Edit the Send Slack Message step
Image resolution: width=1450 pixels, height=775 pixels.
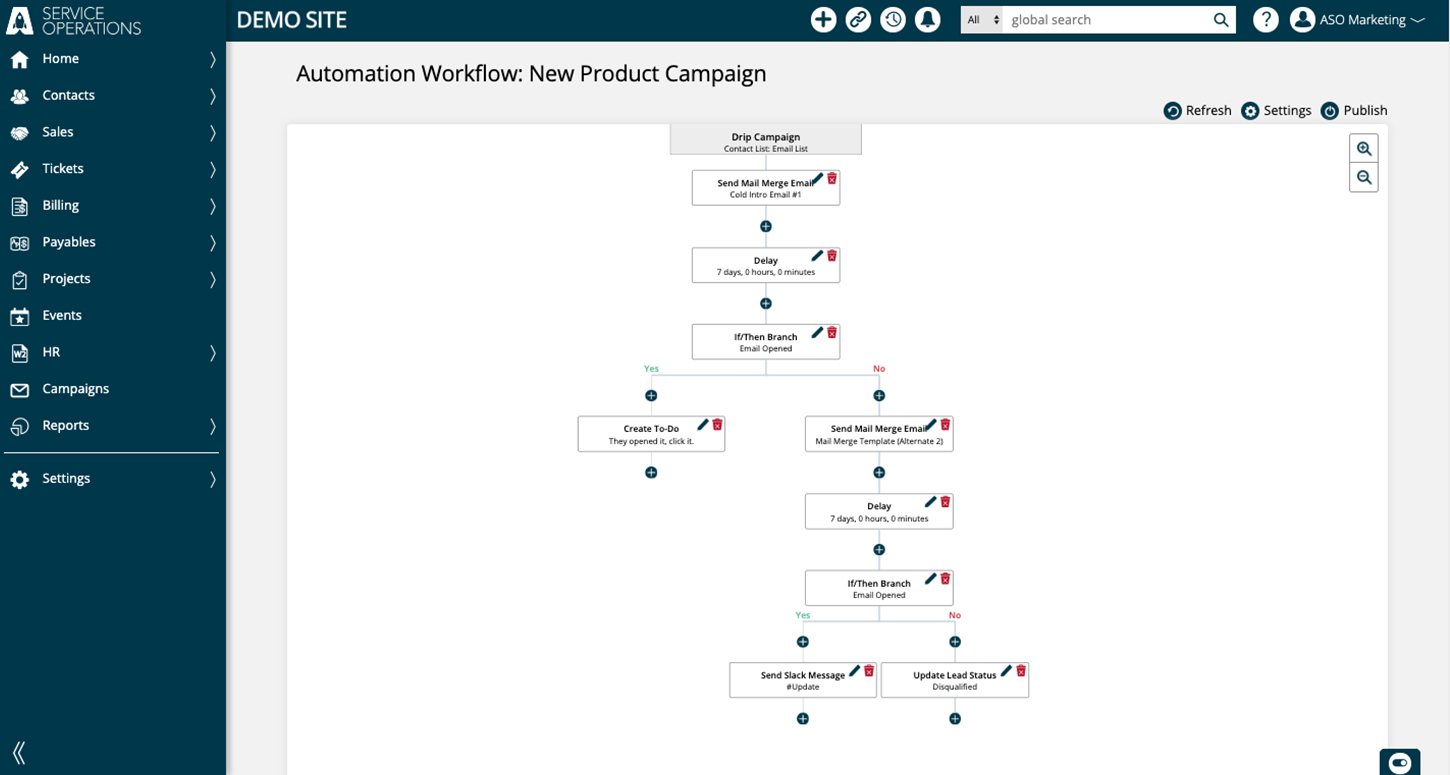coord(854,670)
